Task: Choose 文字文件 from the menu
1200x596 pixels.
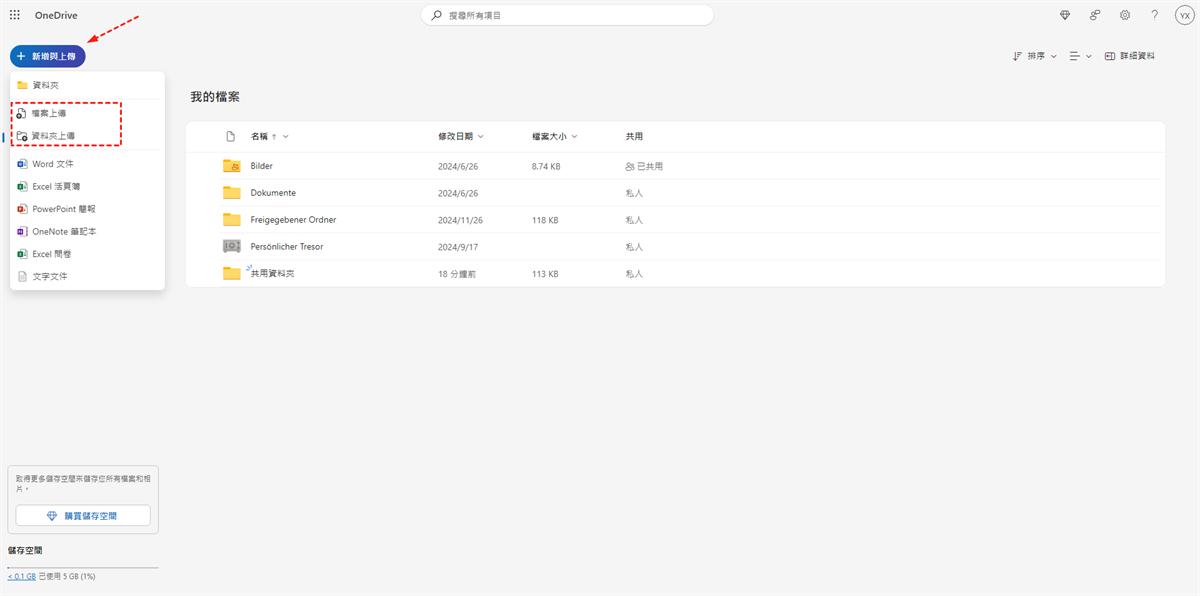Action: [x=87, y=276]
